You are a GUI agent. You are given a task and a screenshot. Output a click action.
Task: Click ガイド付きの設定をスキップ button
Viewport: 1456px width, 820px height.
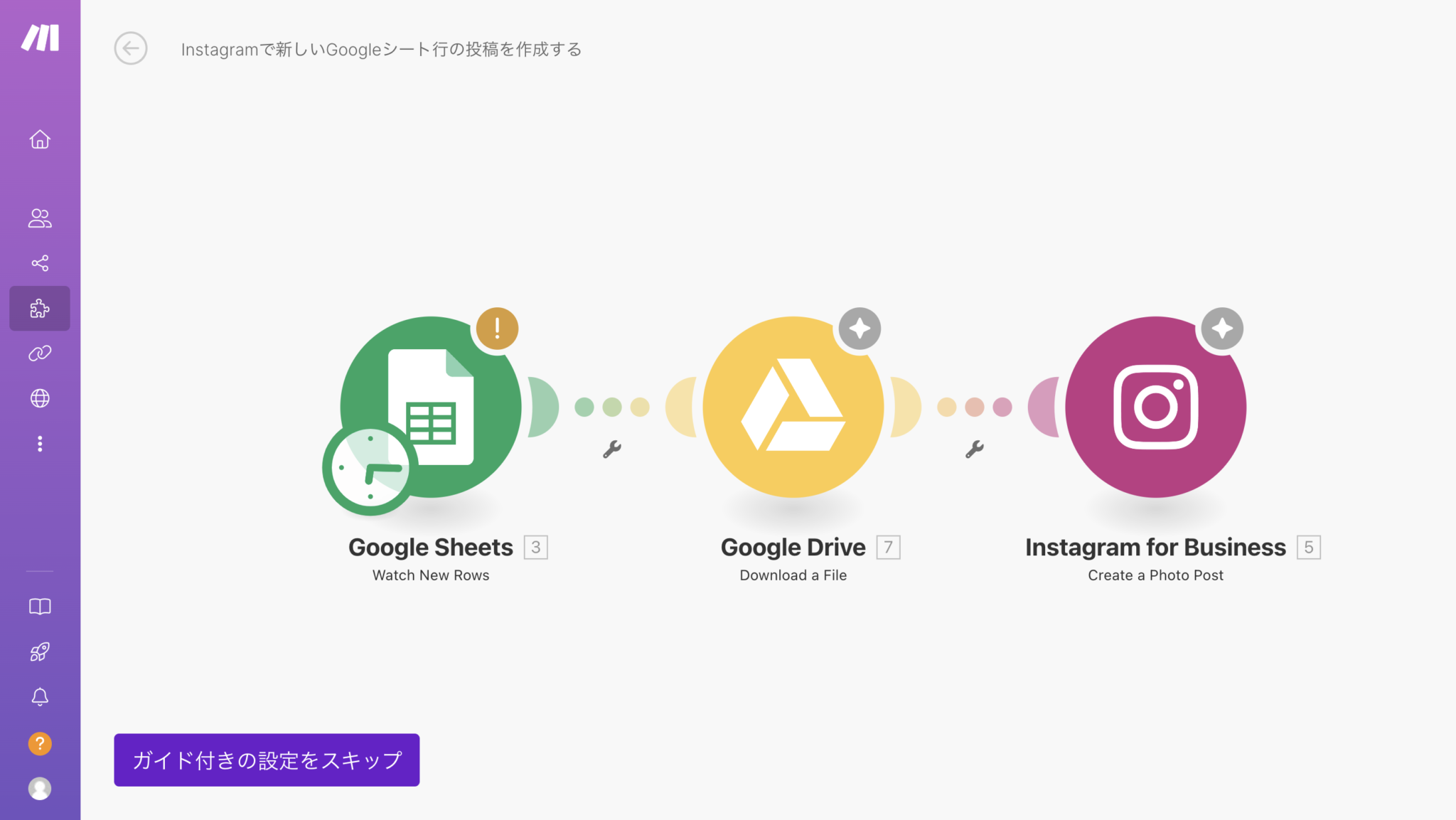tap(267, 760)
